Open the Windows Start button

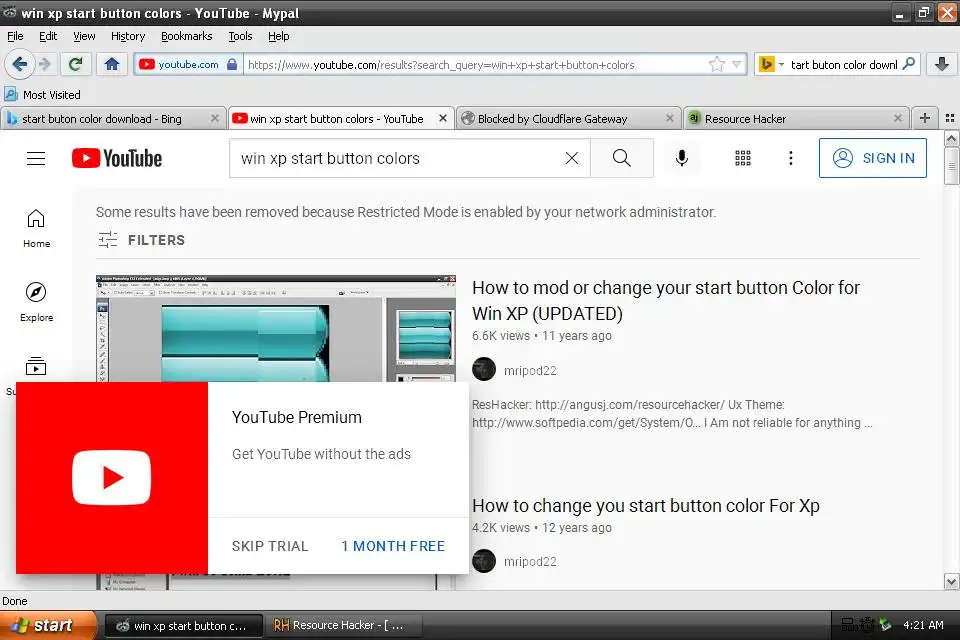[x=48, y=625]
